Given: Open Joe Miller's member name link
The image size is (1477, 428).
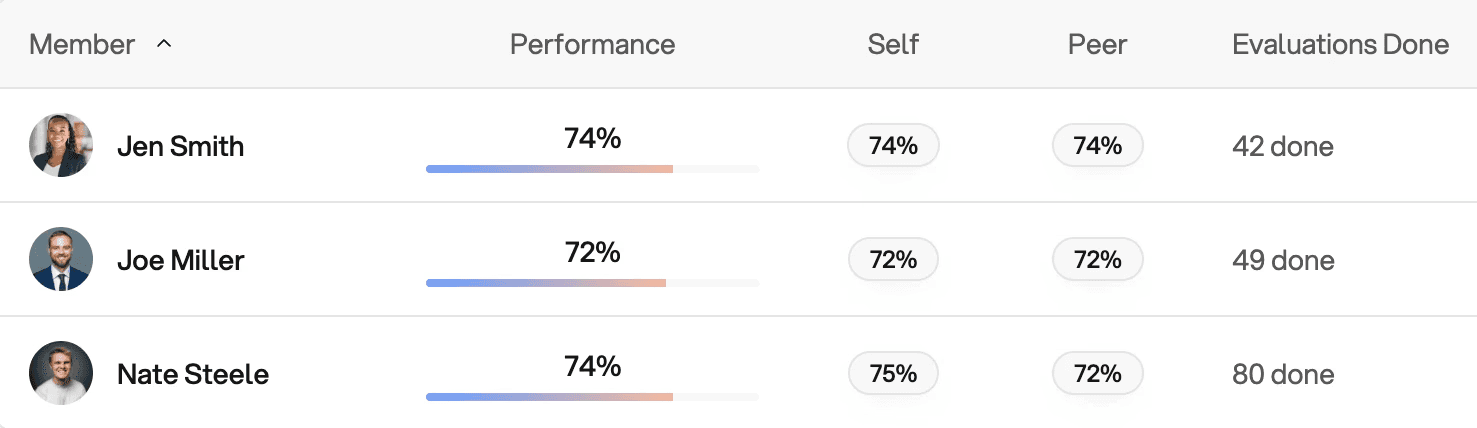Looking at the screenshot, I should pyautogui.click(x=181, y=261).
